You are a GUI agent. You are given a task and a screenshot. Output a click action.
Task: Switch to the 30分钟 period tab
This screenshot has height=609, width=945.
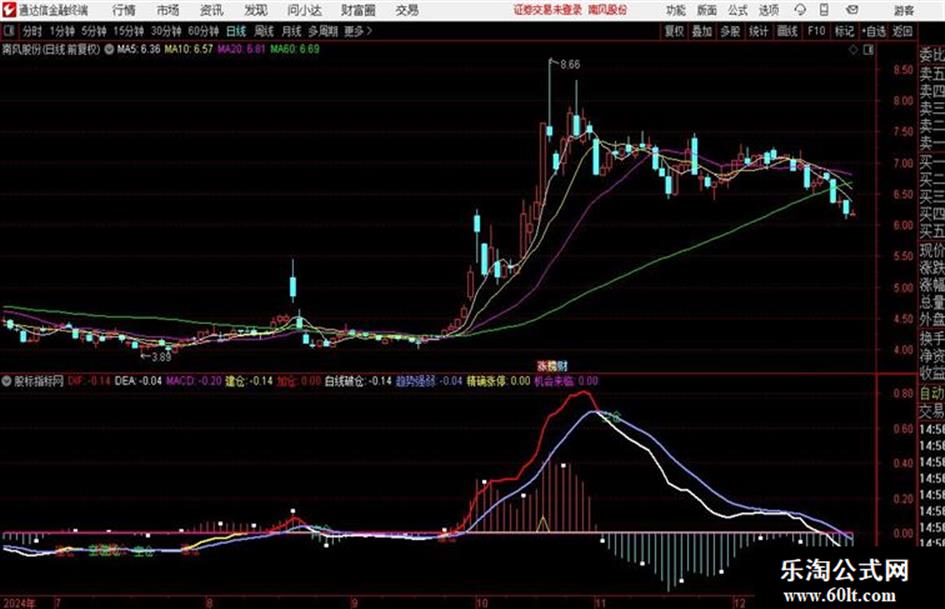pos(166,31)
